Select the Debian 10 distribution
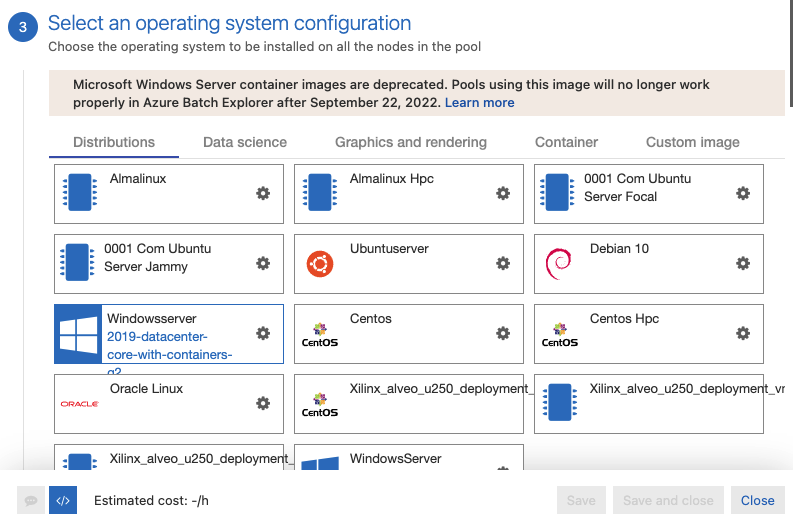Image resolution: width=793 pixels, height=522 pixels. click(648, 264)
